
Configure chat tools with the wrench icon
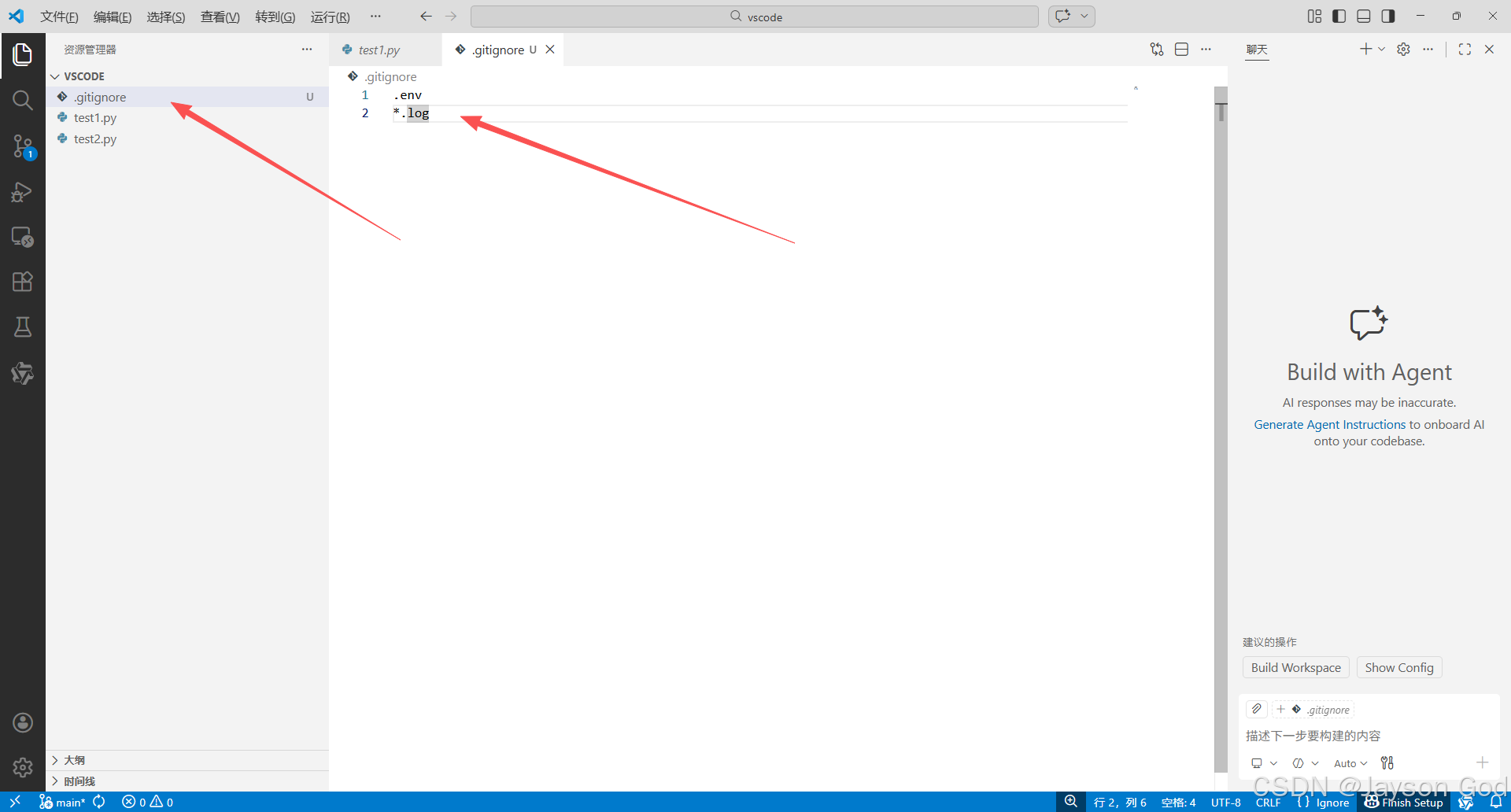pos(1387,762)
